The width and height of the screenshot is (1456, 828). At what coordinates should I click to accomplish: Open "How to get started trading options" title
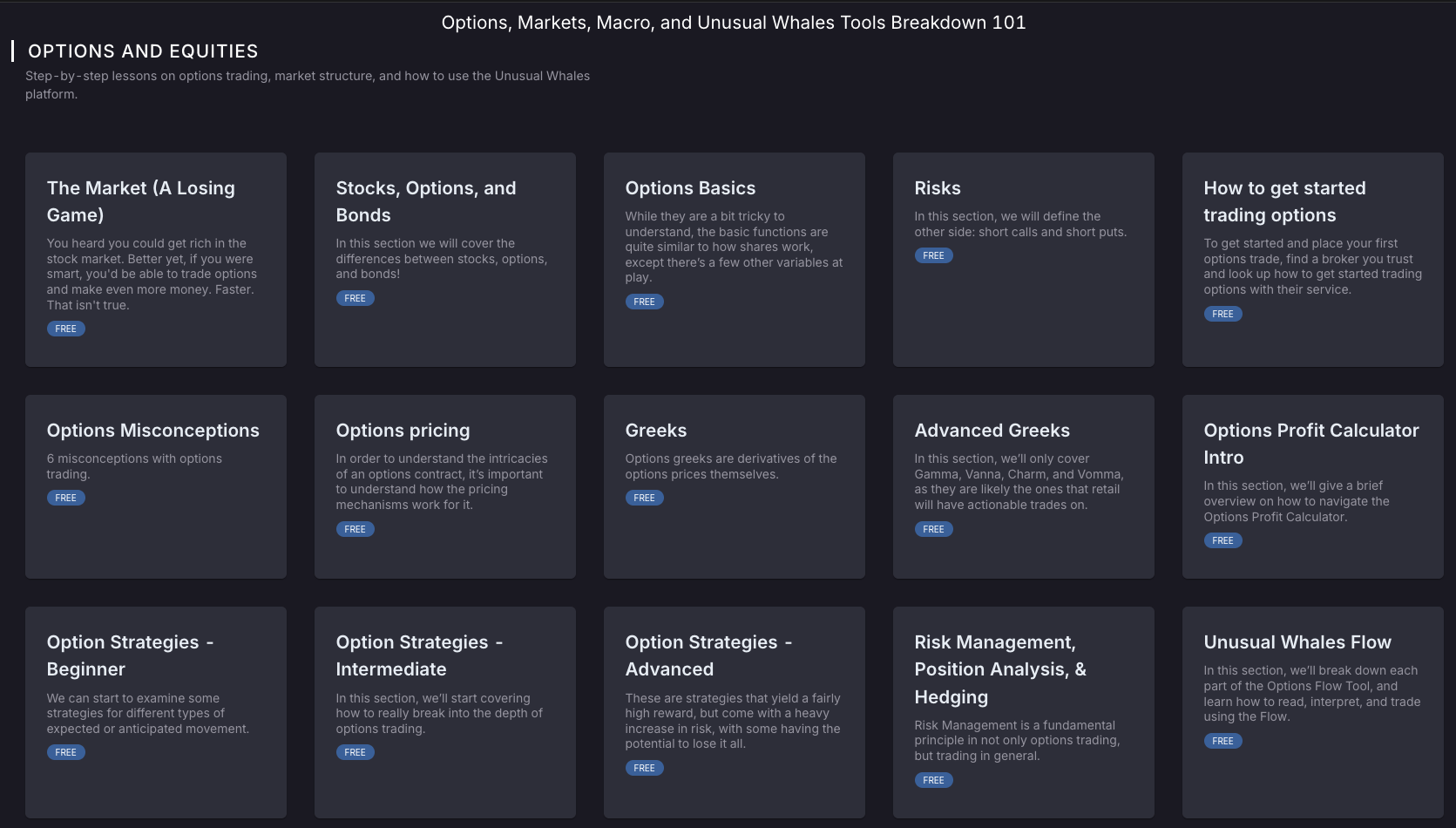click(1285, 201)
